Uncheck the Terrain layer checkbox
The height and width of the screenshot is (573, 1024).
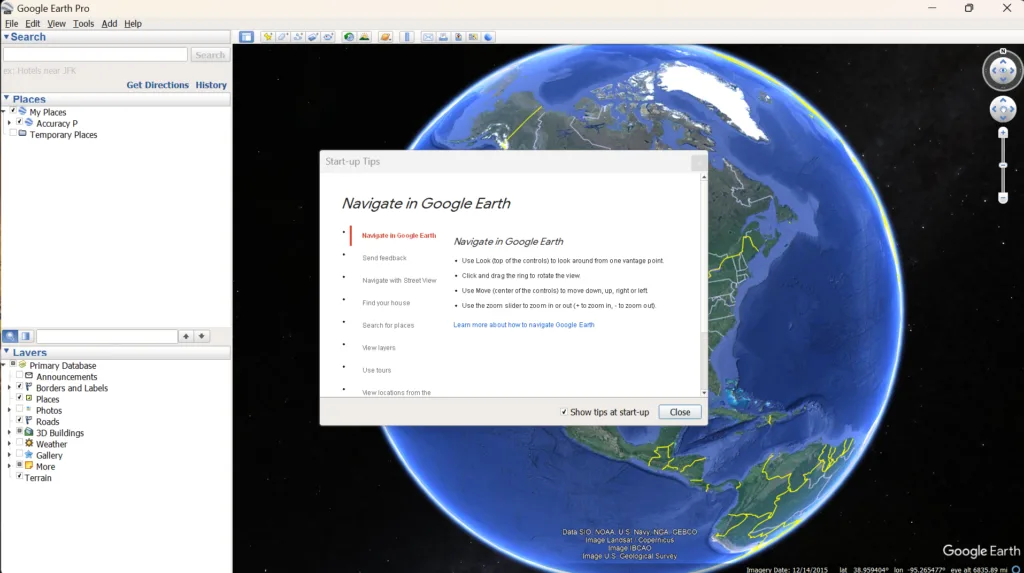[x=20, y=476]
